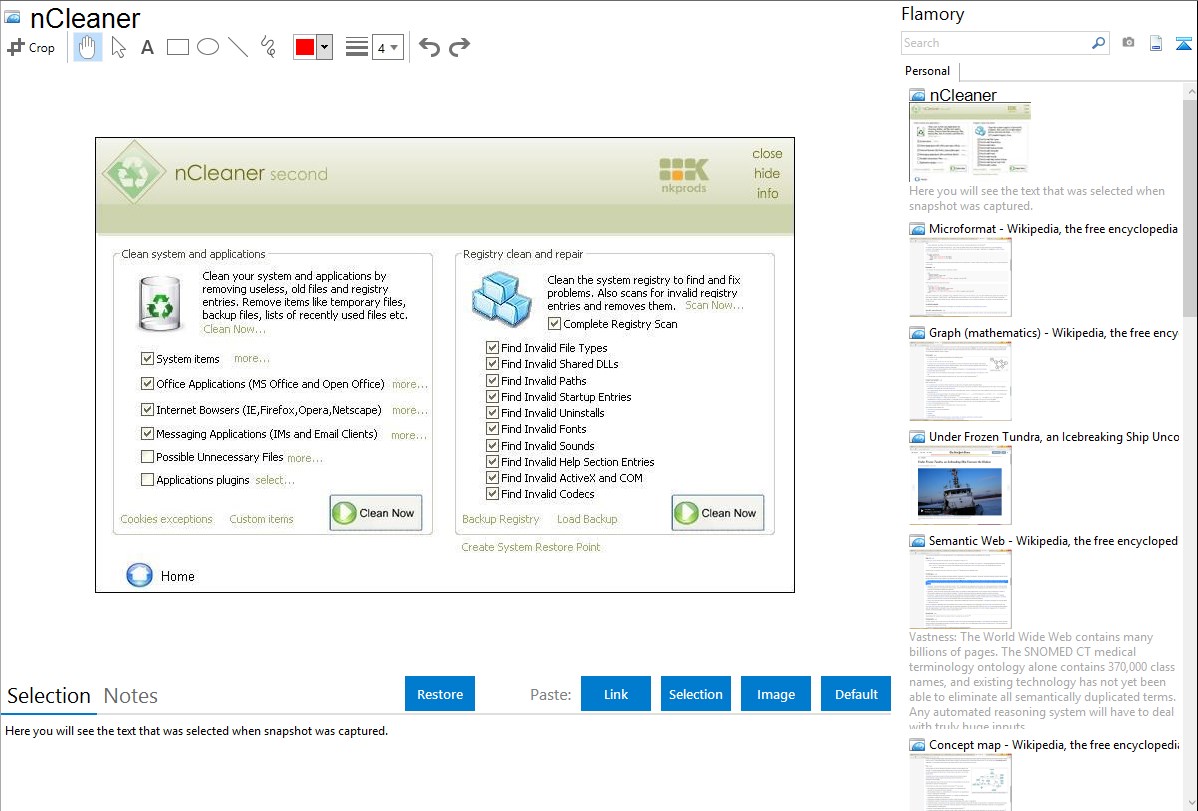Pick the ellipse shape tool
This screenshot has width=1198, height=811.
[208, 47]
